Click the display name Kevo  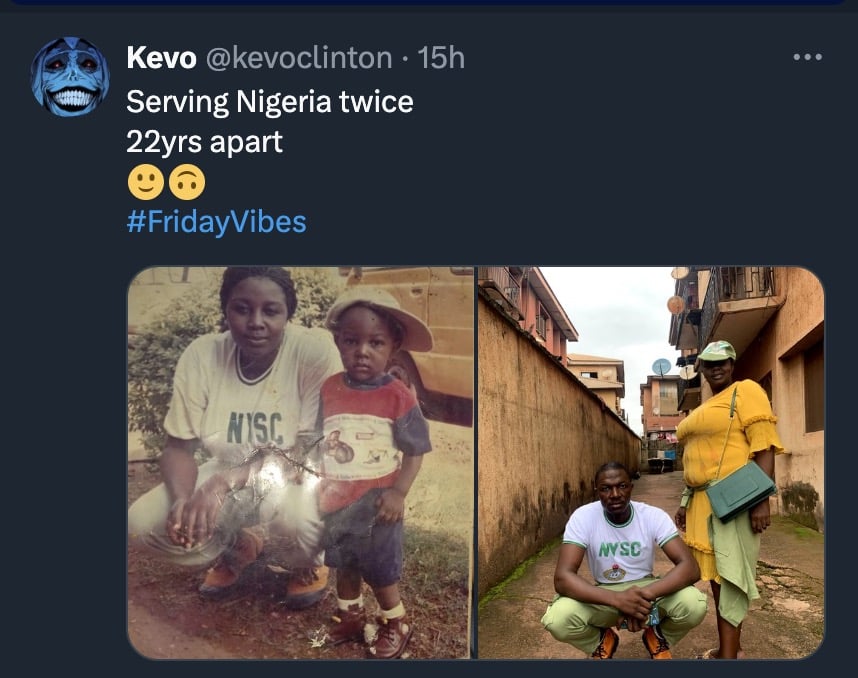coord(161,58)
